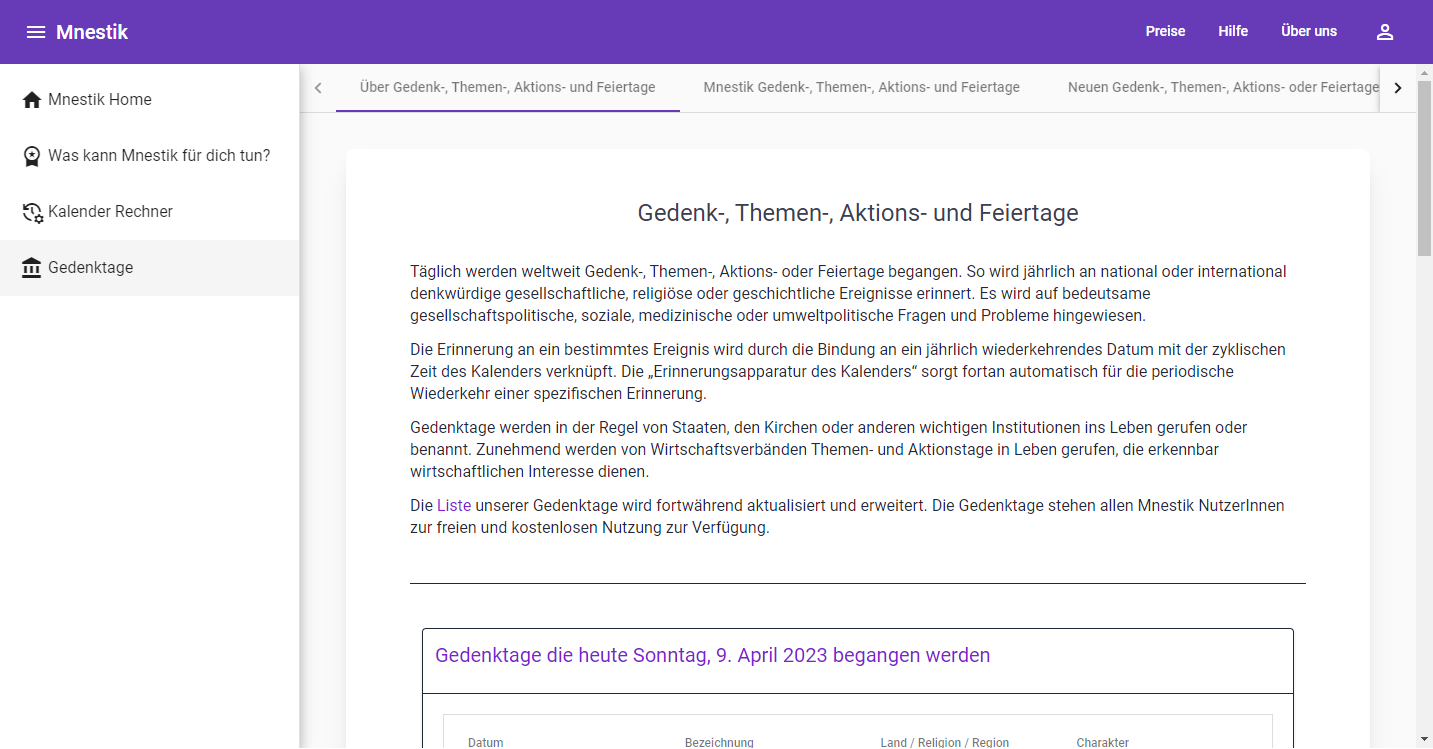Go to Preise in the top bar
The height and width of the screenshot is (749, 1433).
click(x=1165, y=32)
